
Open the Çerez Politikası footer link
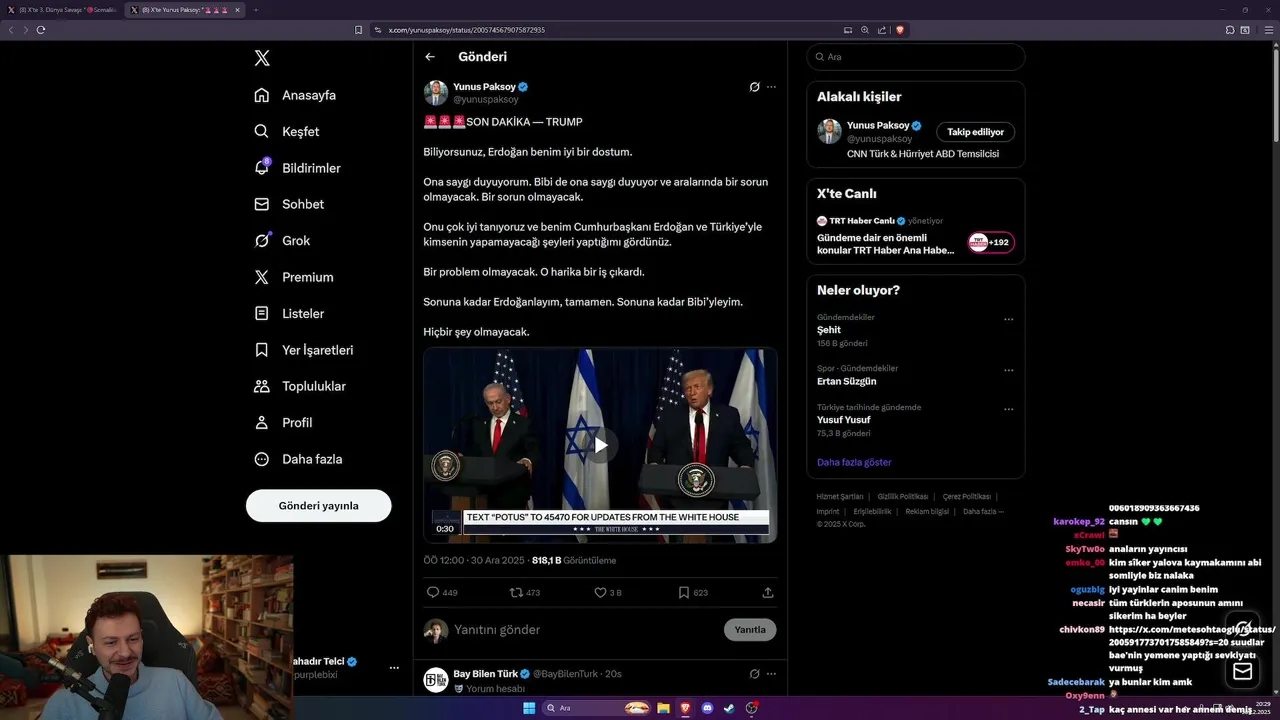pyautogui.click(x=967, y=496)
